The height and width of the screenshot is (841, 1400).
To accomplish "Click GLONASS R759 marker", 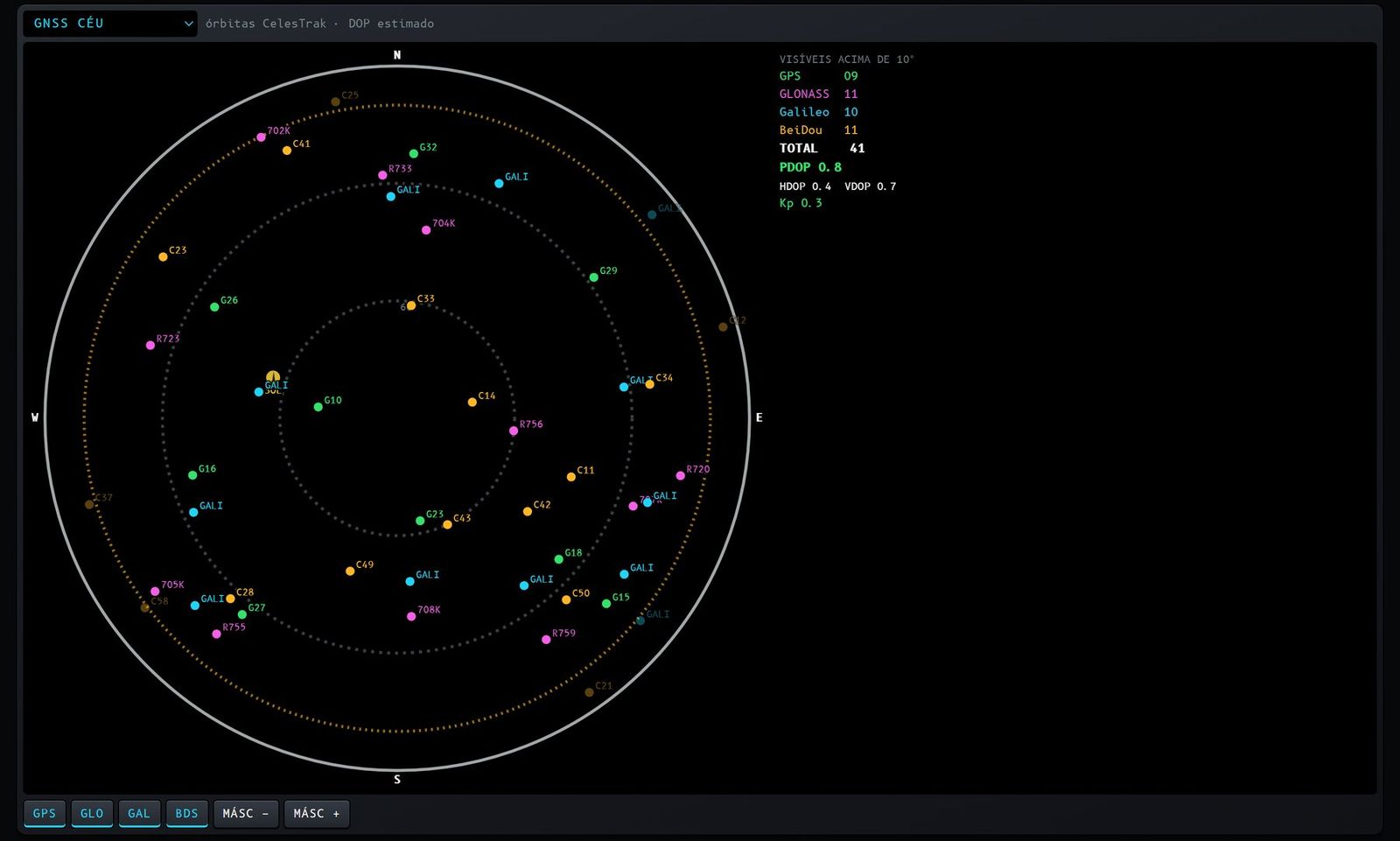I will 546,640.
